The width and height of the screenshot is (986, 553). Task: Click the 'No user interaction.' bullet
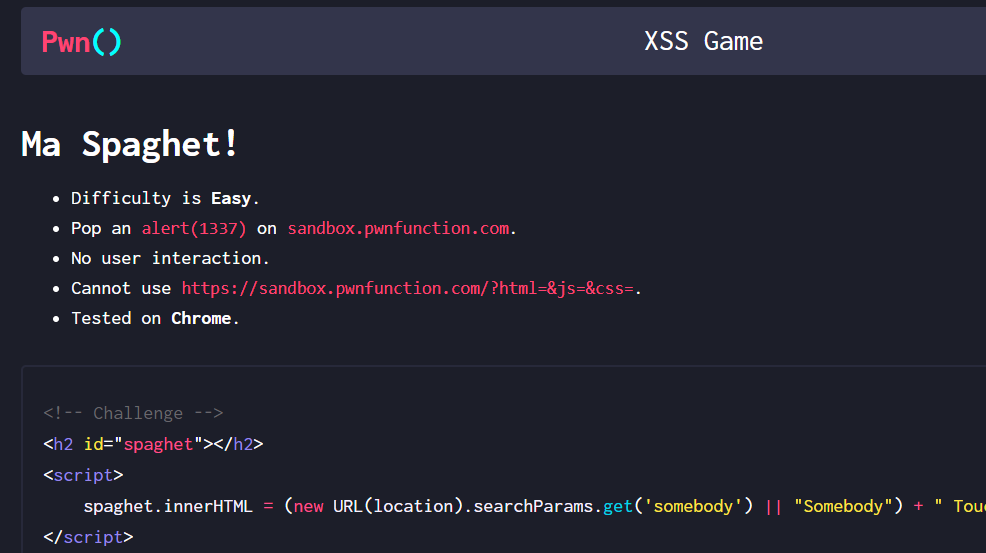170,259
